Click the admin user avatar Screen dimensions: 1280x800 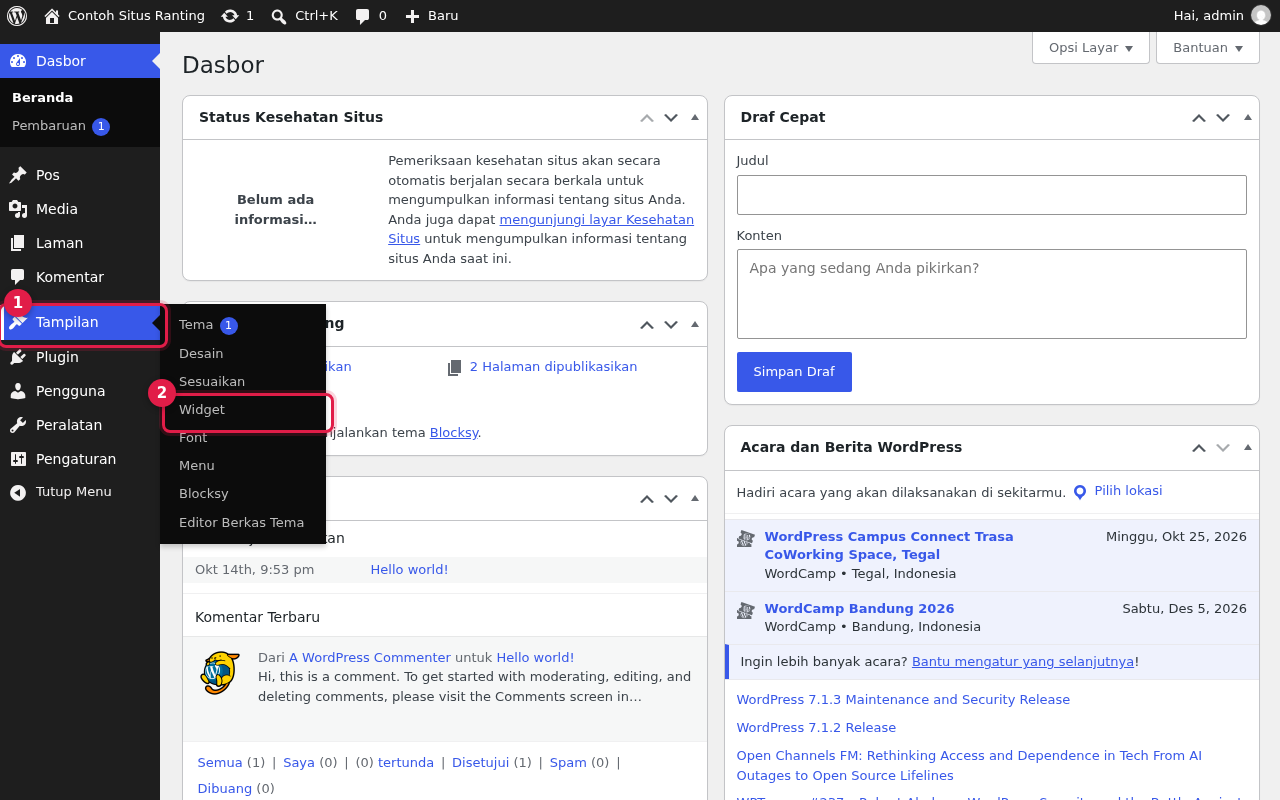pyautogui.click(x=1261, y=16)
